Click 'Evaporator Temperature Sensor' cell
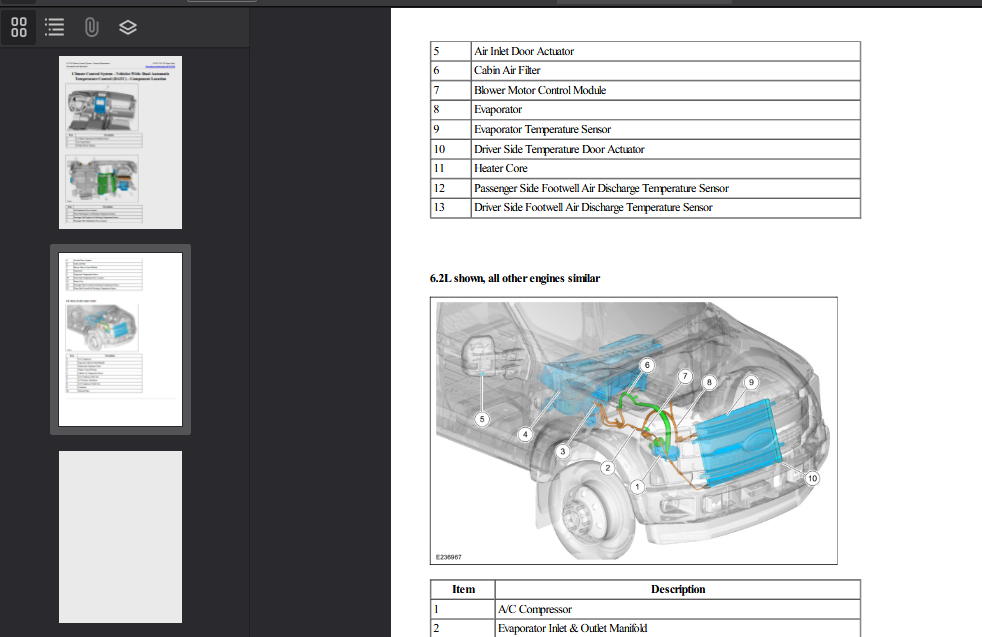The width and height of the screenshot is (982, 637). pos(666,129)
